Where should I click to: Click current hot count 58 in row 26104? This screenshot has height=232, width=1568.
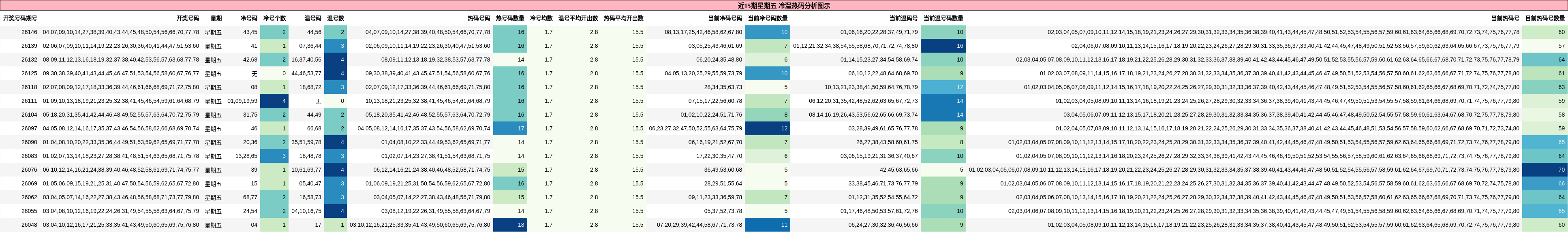tap(1545, 115)
